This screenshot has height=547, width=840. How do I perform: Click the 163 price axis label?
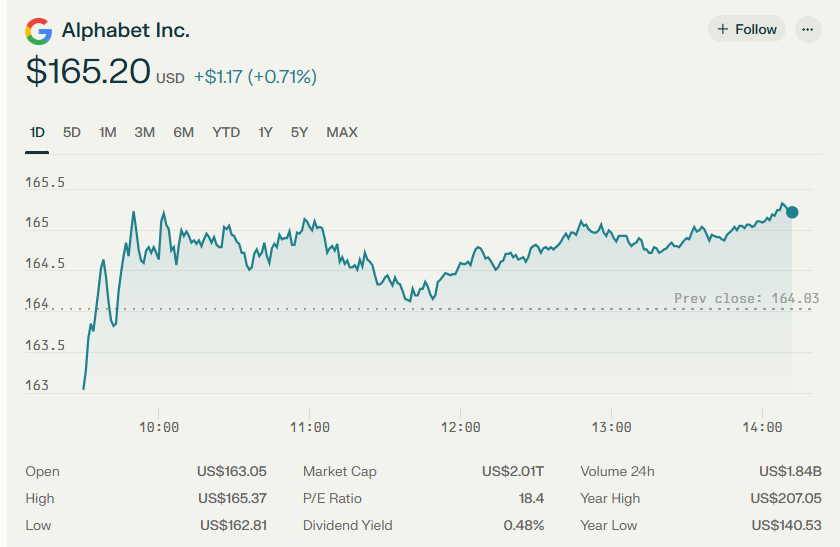[37, 386]
